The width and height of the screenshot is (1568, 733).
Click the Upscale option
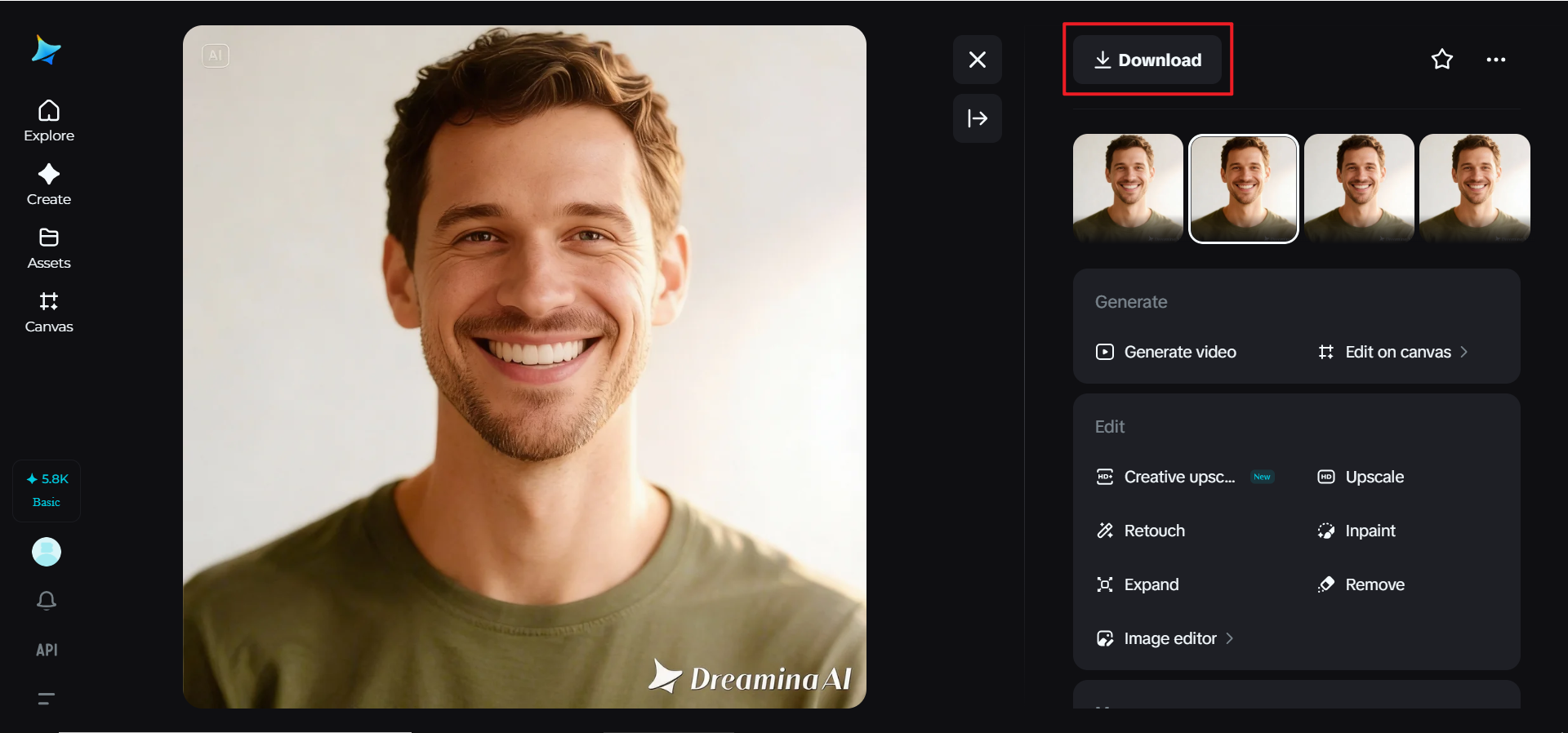(x=1361, y=477)
